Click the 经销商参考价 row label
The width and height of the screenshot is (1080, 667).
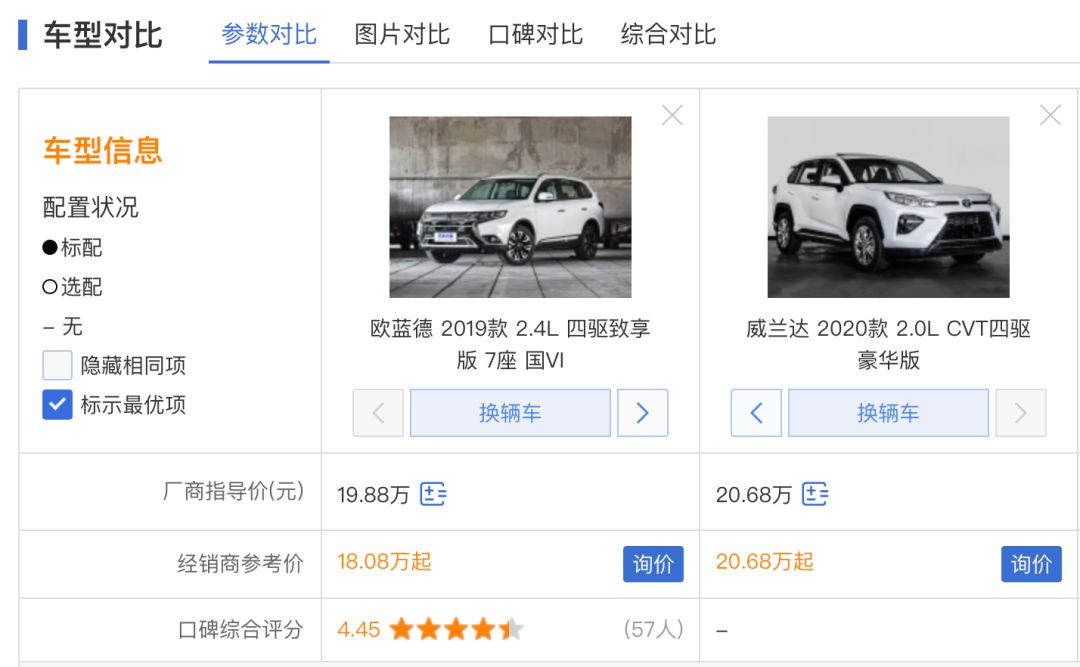(240, 564)
